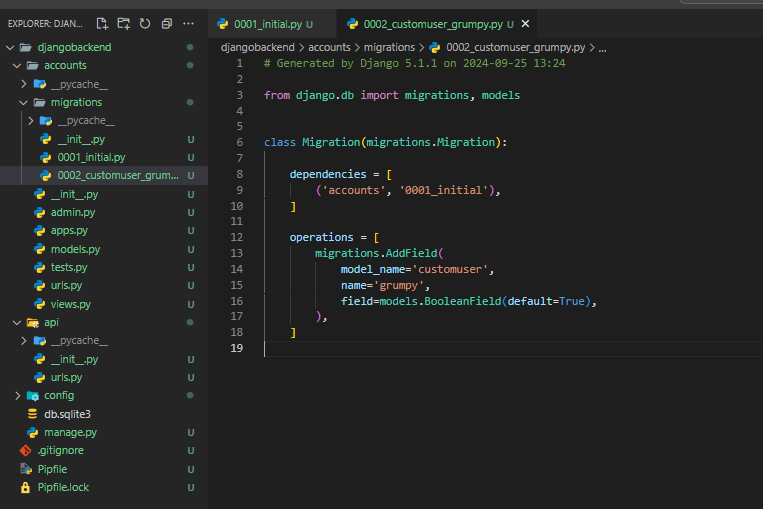Collapse the accounts folder
This screenshot has height=509, width=763.
17,66
